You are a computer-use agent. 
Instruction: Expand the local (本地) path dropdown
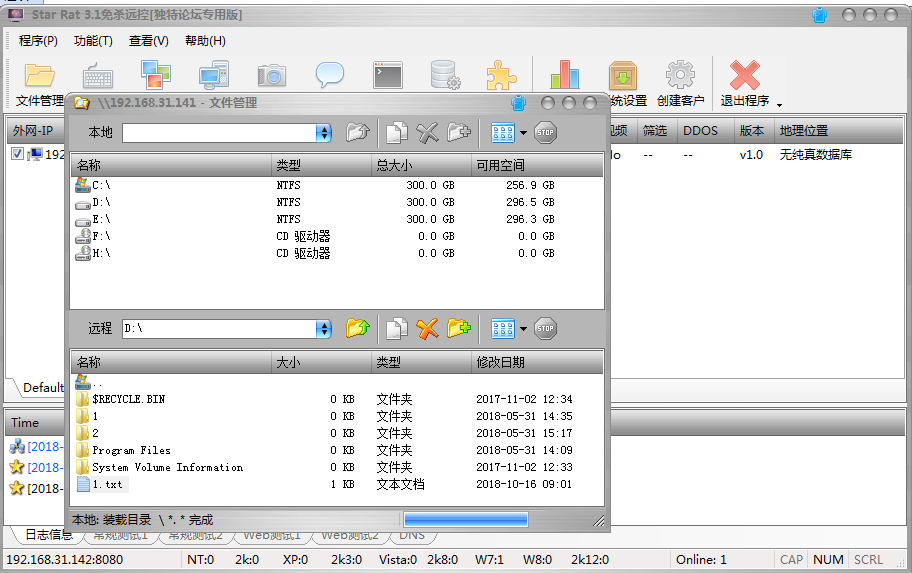tap(323, 133)
